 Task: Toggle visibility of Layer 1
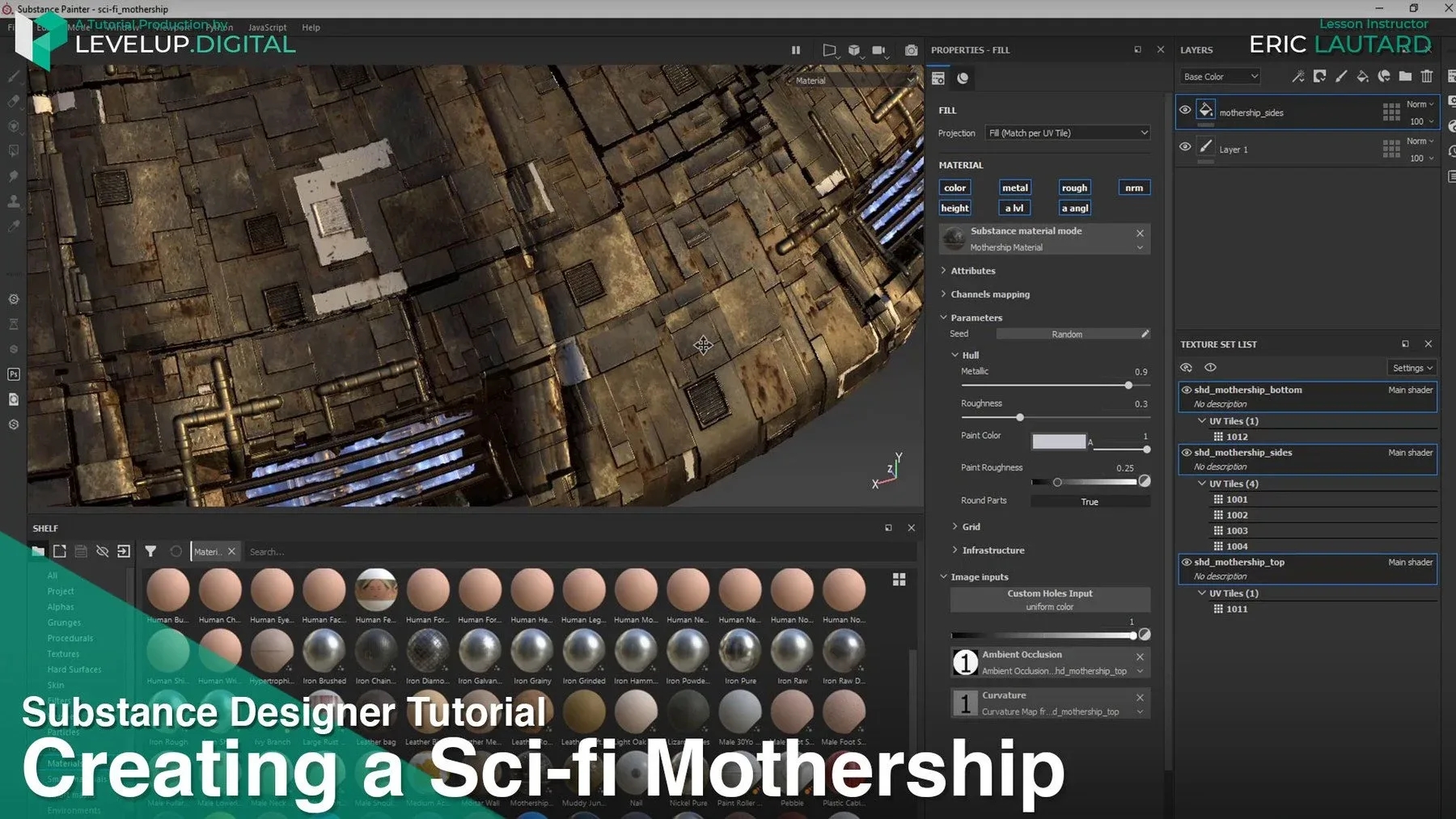click(x=1185, y=147)
